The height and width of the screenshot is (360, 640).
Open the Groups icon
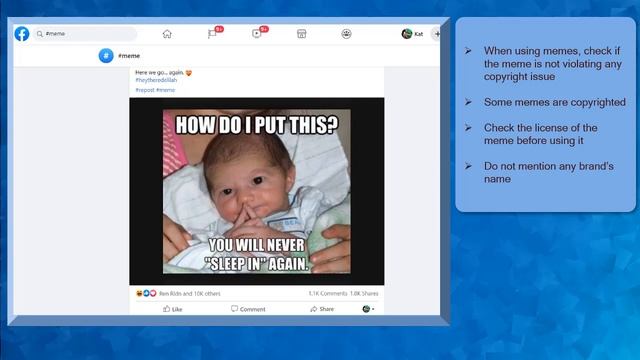click(x=346, y=34)
